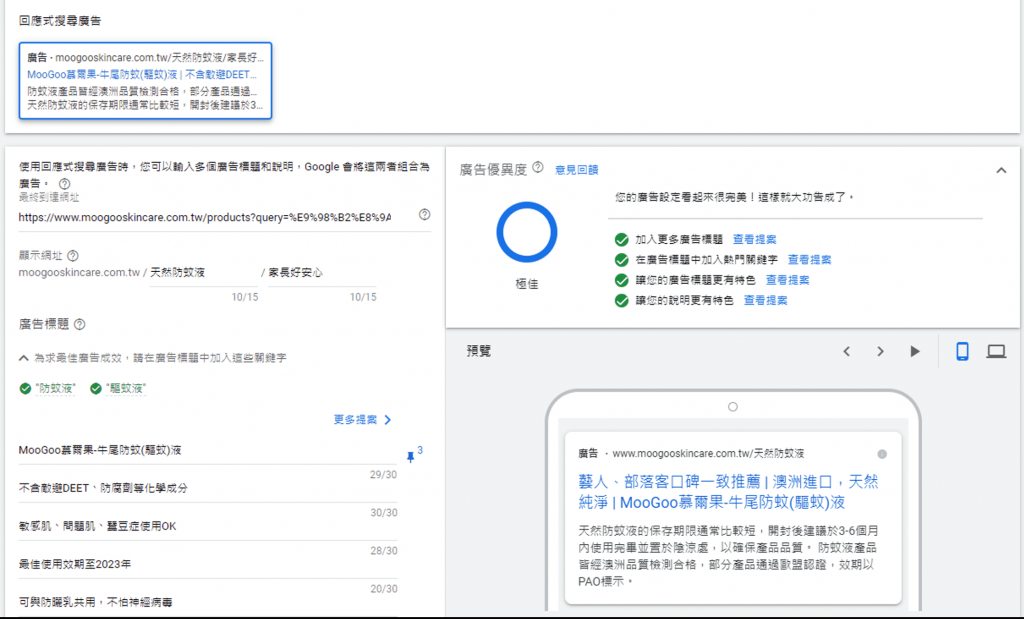The width and height of the screenshot is (1024, 619).
Task: Click the 極佳 rating label
Action: tap(526, 284)
